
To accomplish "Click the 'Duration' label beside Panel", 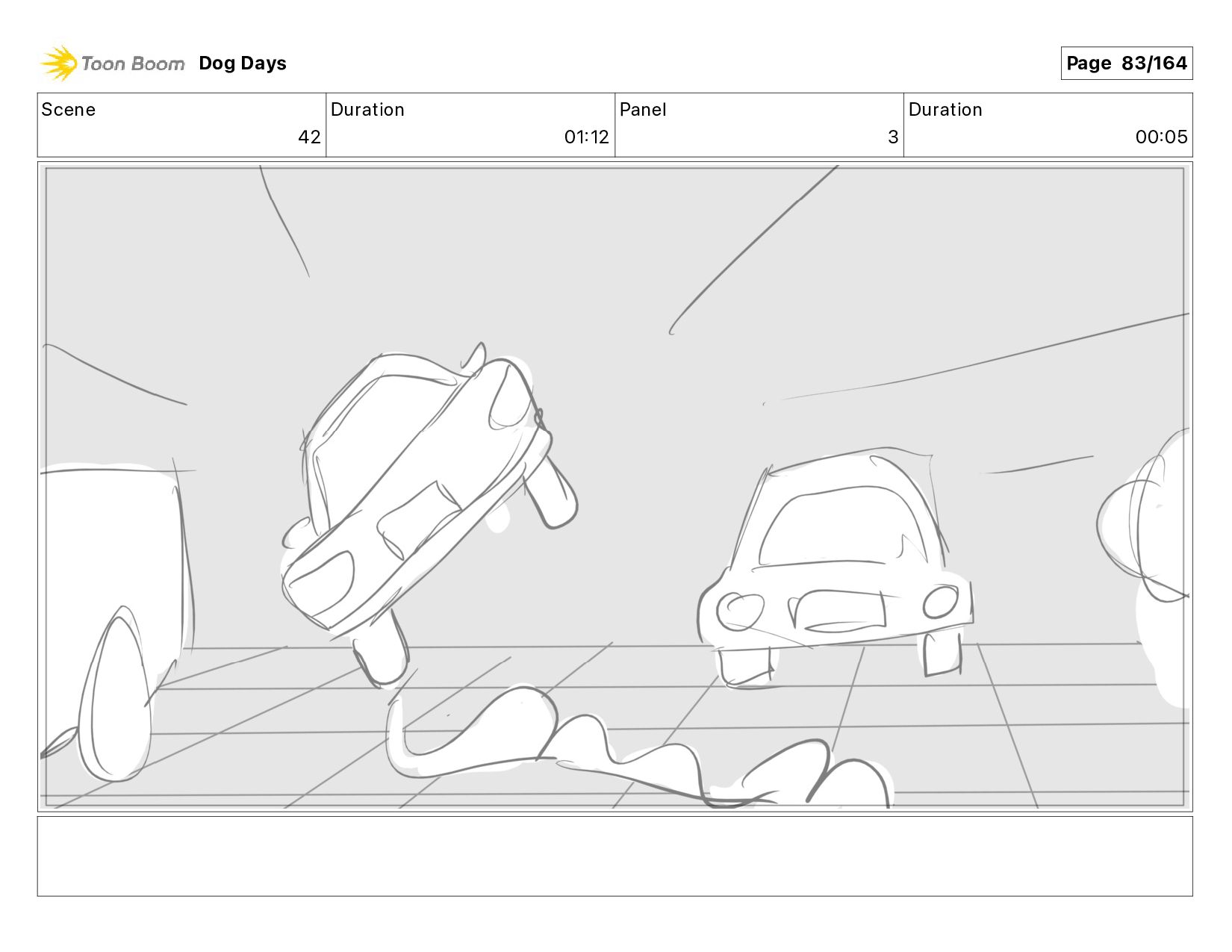I will pos(945,110).
